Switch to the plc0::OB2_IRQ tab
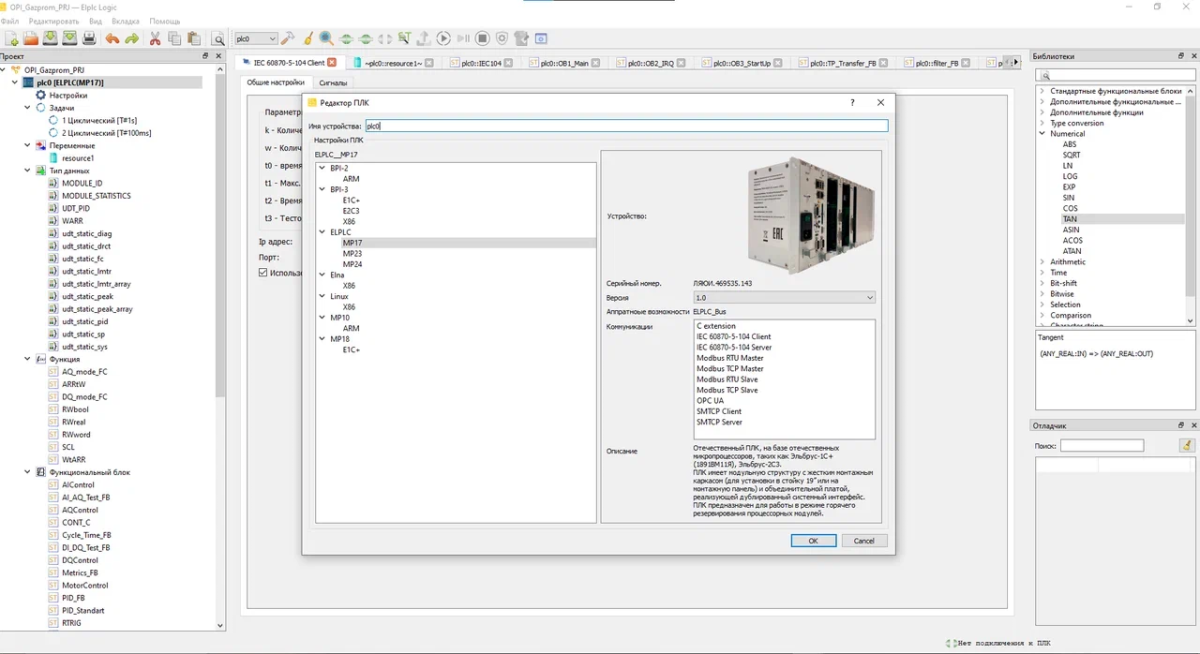Screen dimensions: 1200x654 [653, 63]
